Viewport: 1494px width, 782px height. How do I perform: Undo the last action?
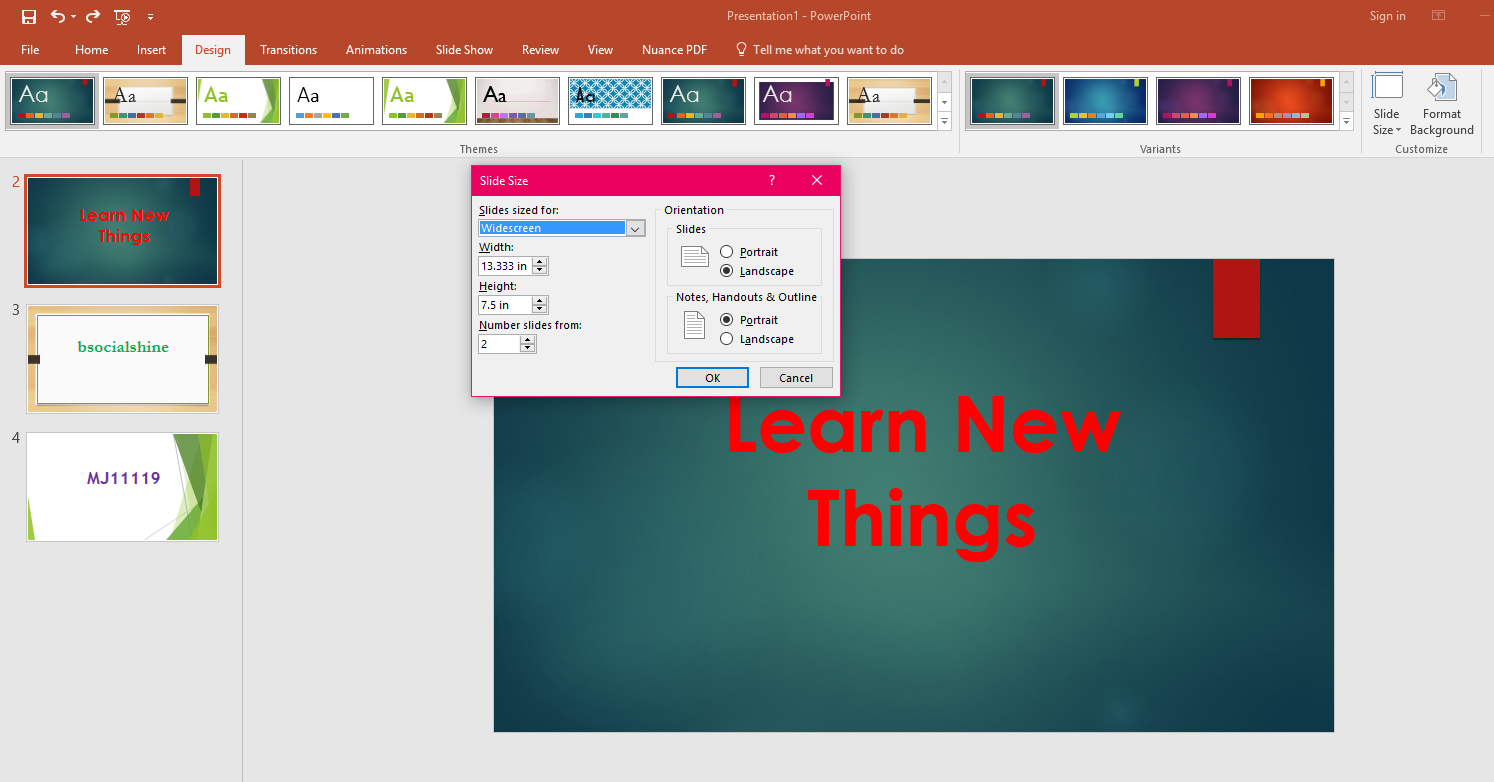(x=57, y=16)
